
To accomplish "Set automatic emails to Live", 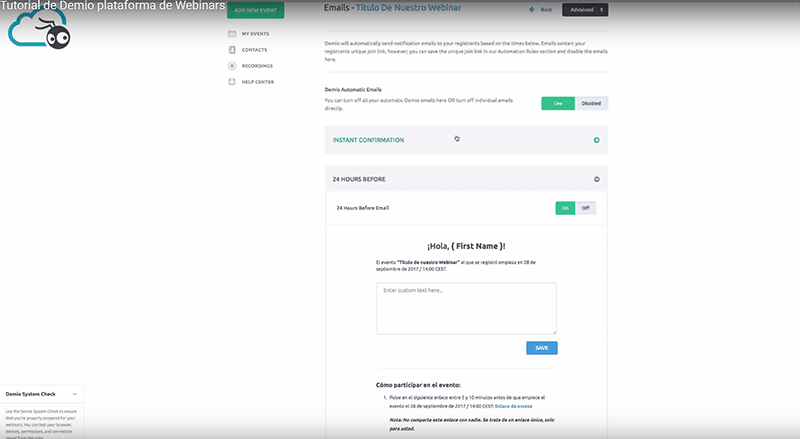I will [558, 103].
